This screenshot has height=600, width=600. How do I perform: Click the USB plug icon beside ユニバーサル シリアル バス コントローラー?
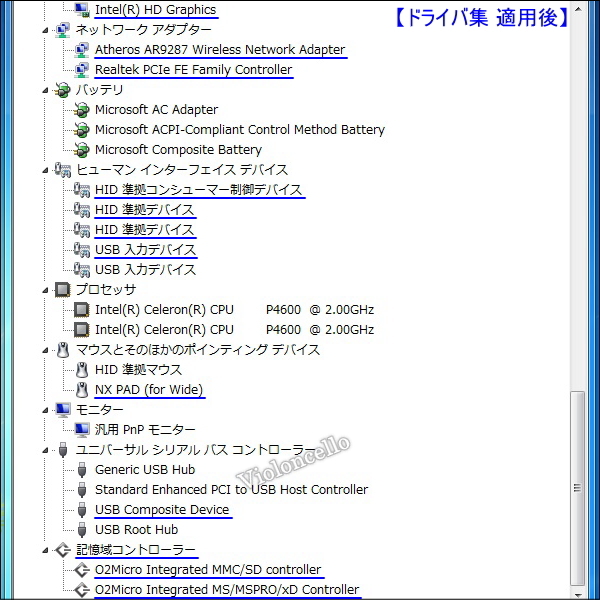point(63,450)
